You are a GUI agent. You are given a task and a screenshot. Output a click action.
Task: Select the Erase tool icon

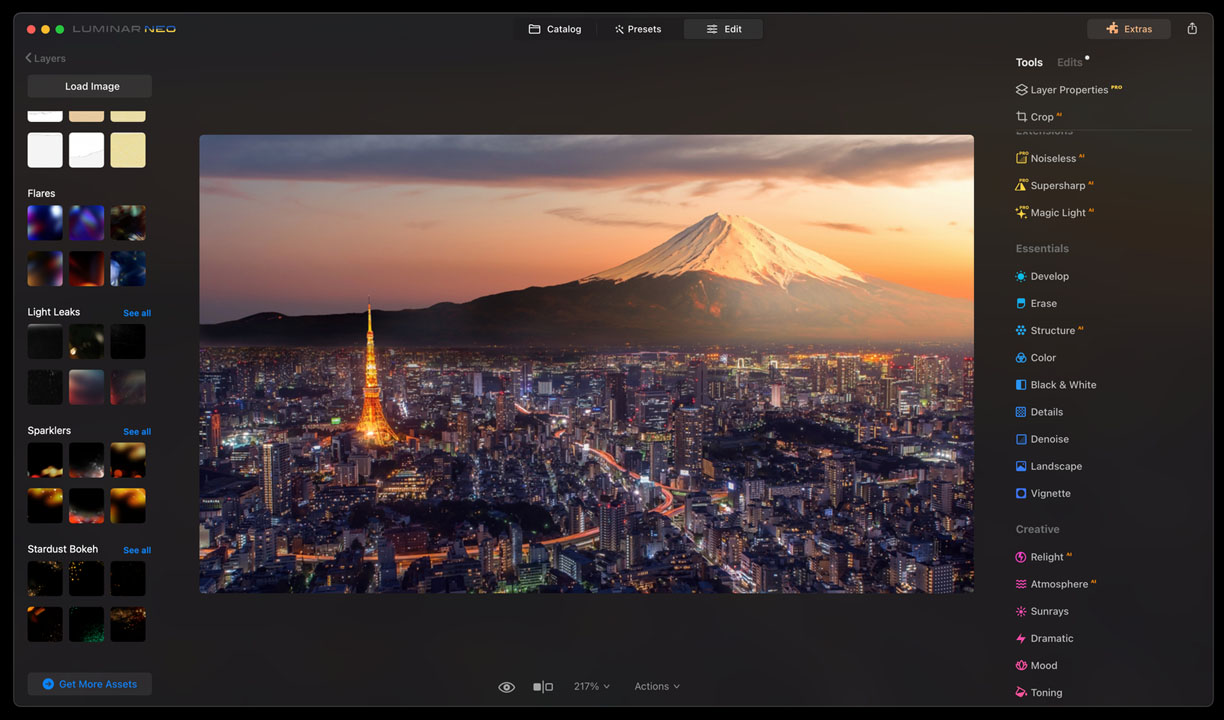point(1021,303)
